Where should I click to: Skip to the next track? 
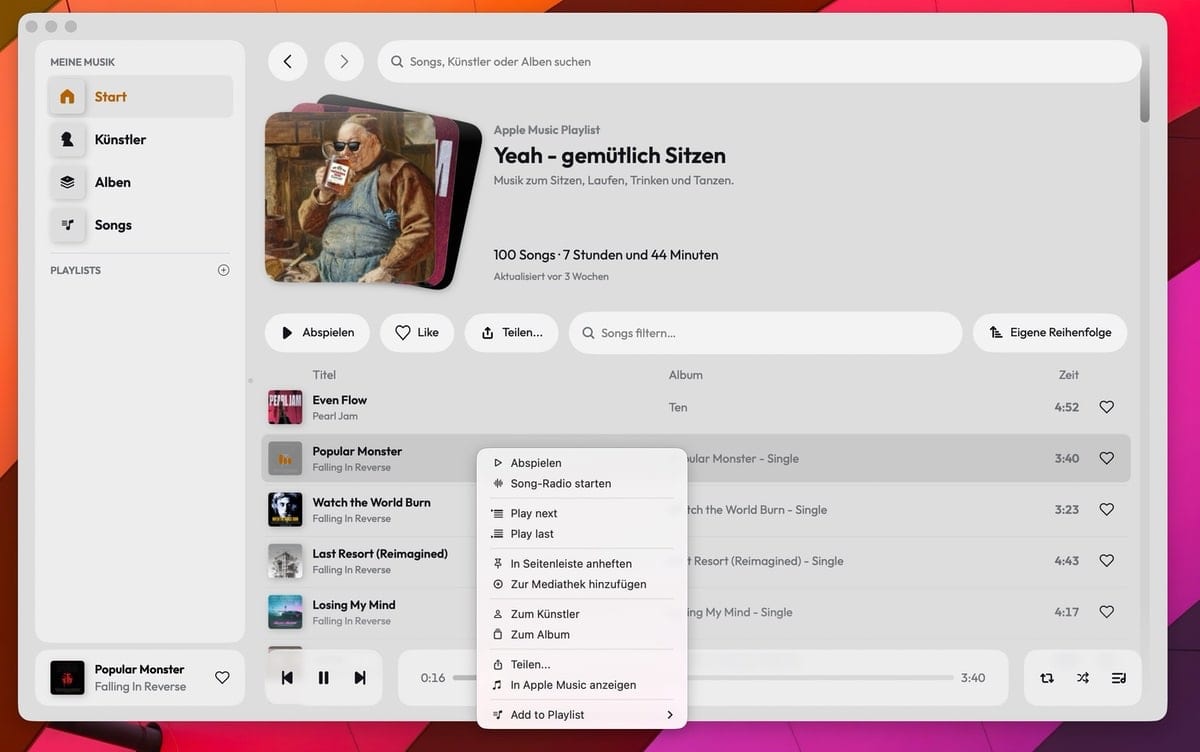click(x=360, y=678)
